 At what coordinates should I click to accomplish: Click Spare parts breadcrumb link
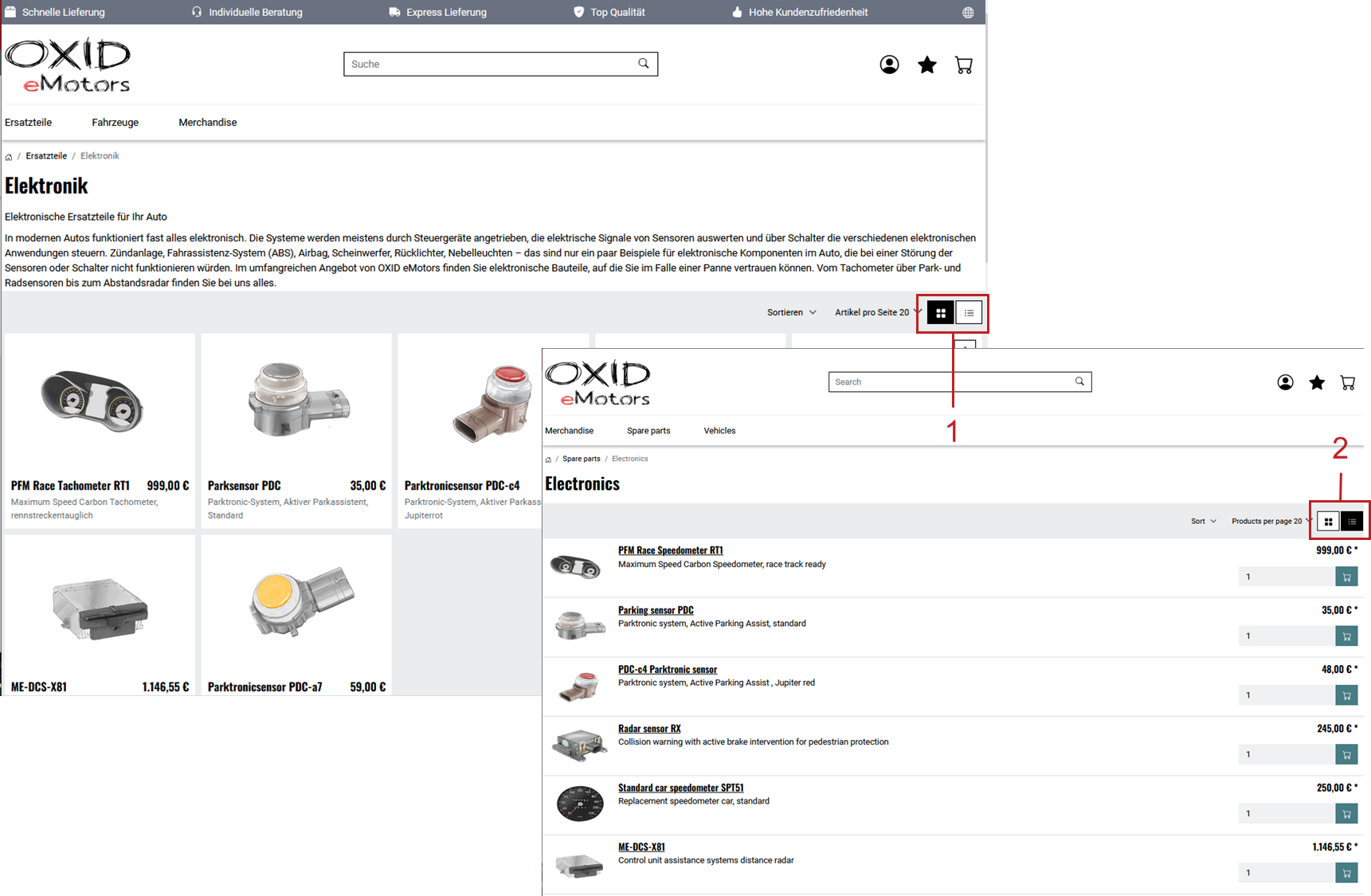tap(582, 459)
